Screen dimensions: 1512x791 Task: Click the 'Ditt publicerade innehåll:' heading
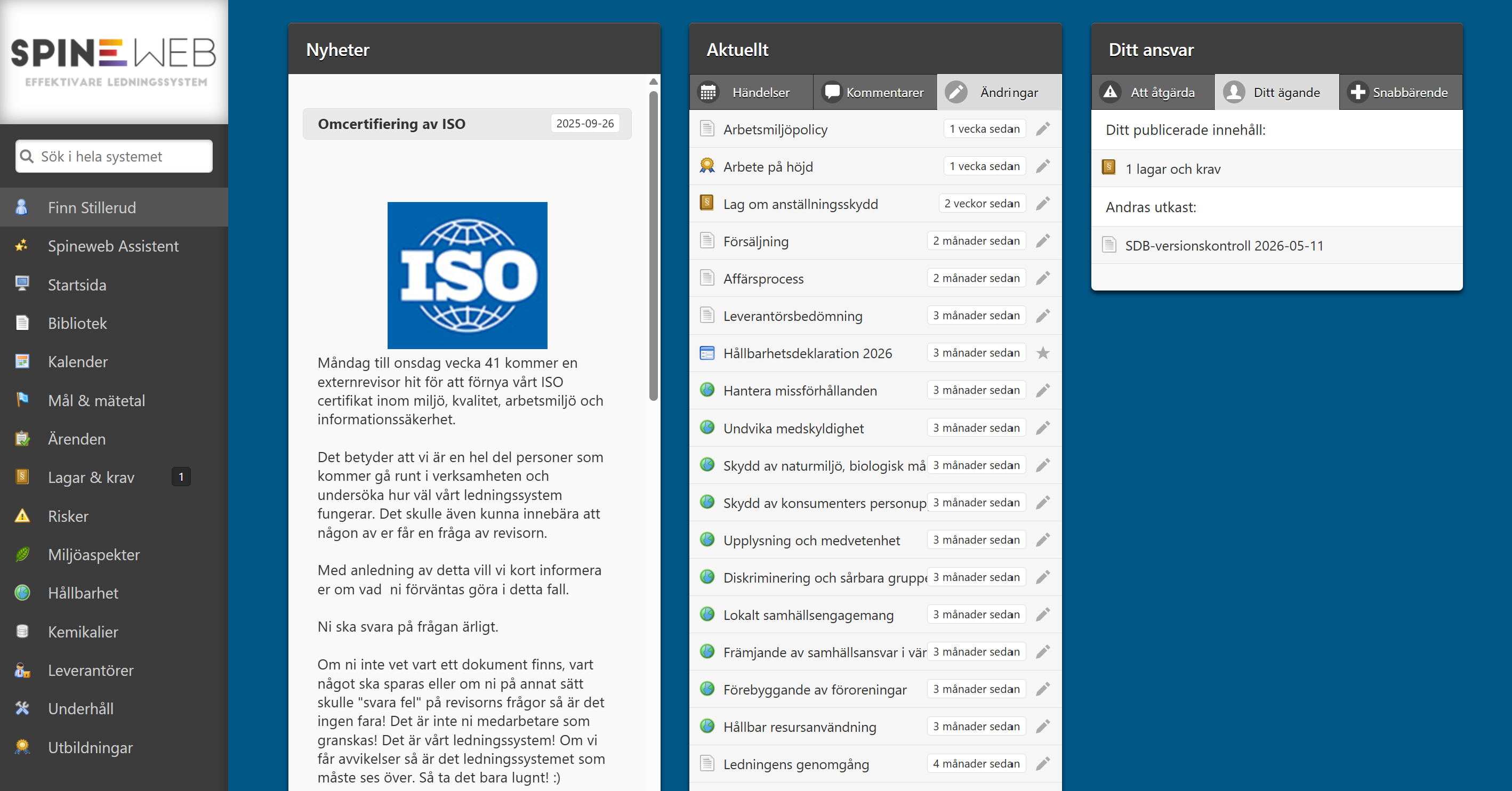(1185, 130)
